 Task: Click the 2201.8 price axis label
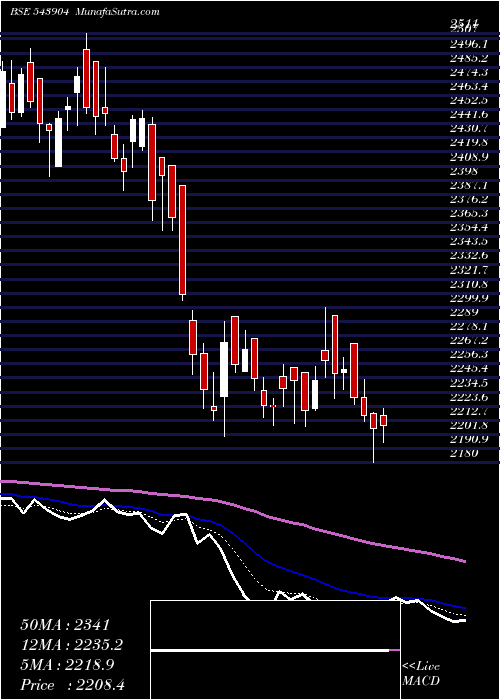point(469,425)
